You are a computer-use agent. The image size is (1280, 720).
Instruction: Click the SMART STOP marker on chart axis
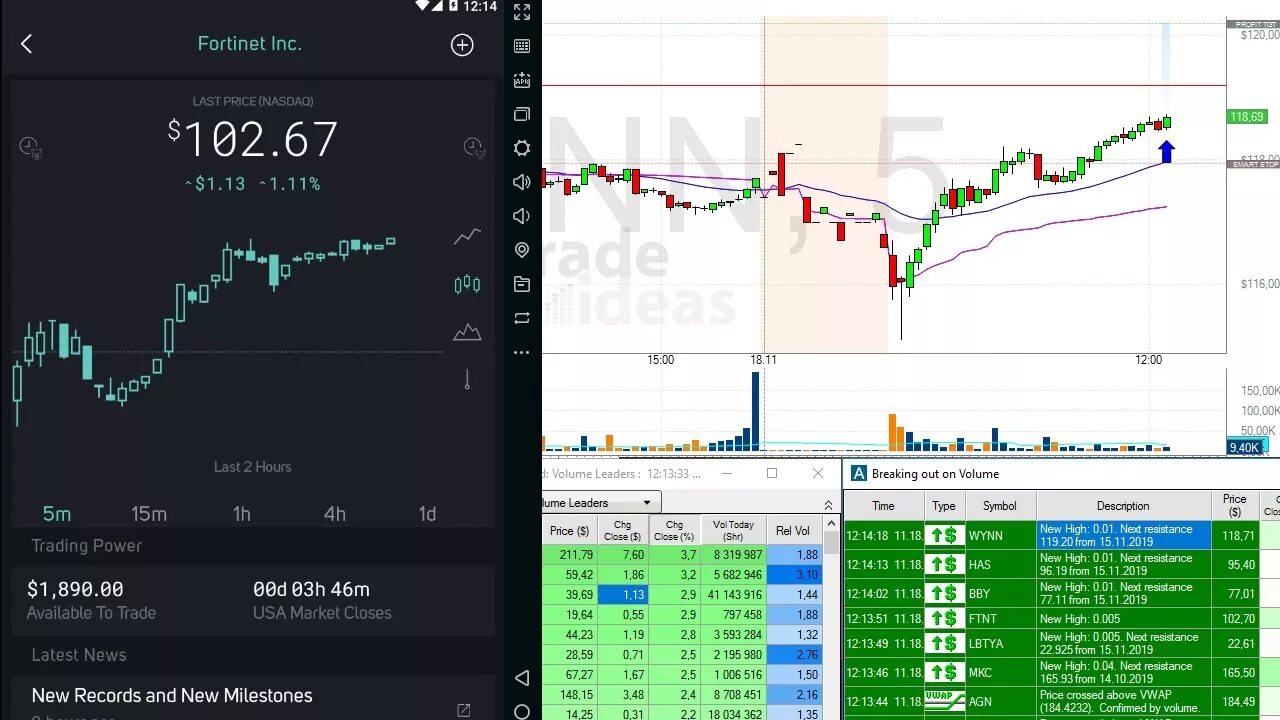click(1253, 164)
